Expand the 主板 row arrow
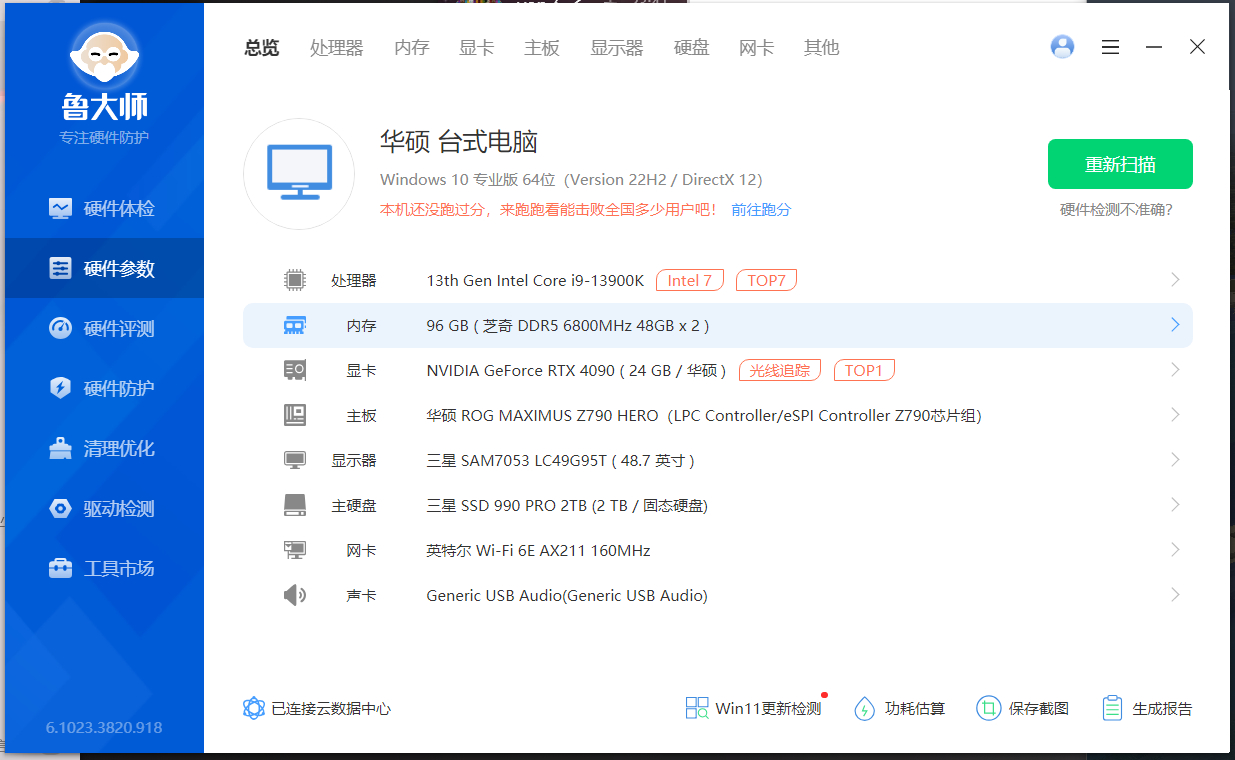 tap(1175, 415)
